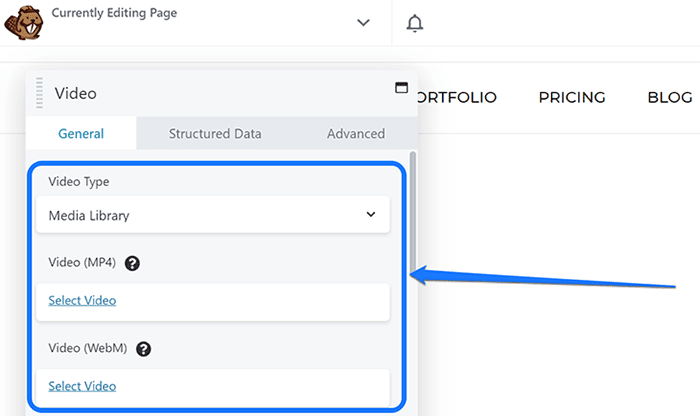Viewport: 700px width, 416px height.
Task: Go to the Advanced tab
Action: [355, 133]
